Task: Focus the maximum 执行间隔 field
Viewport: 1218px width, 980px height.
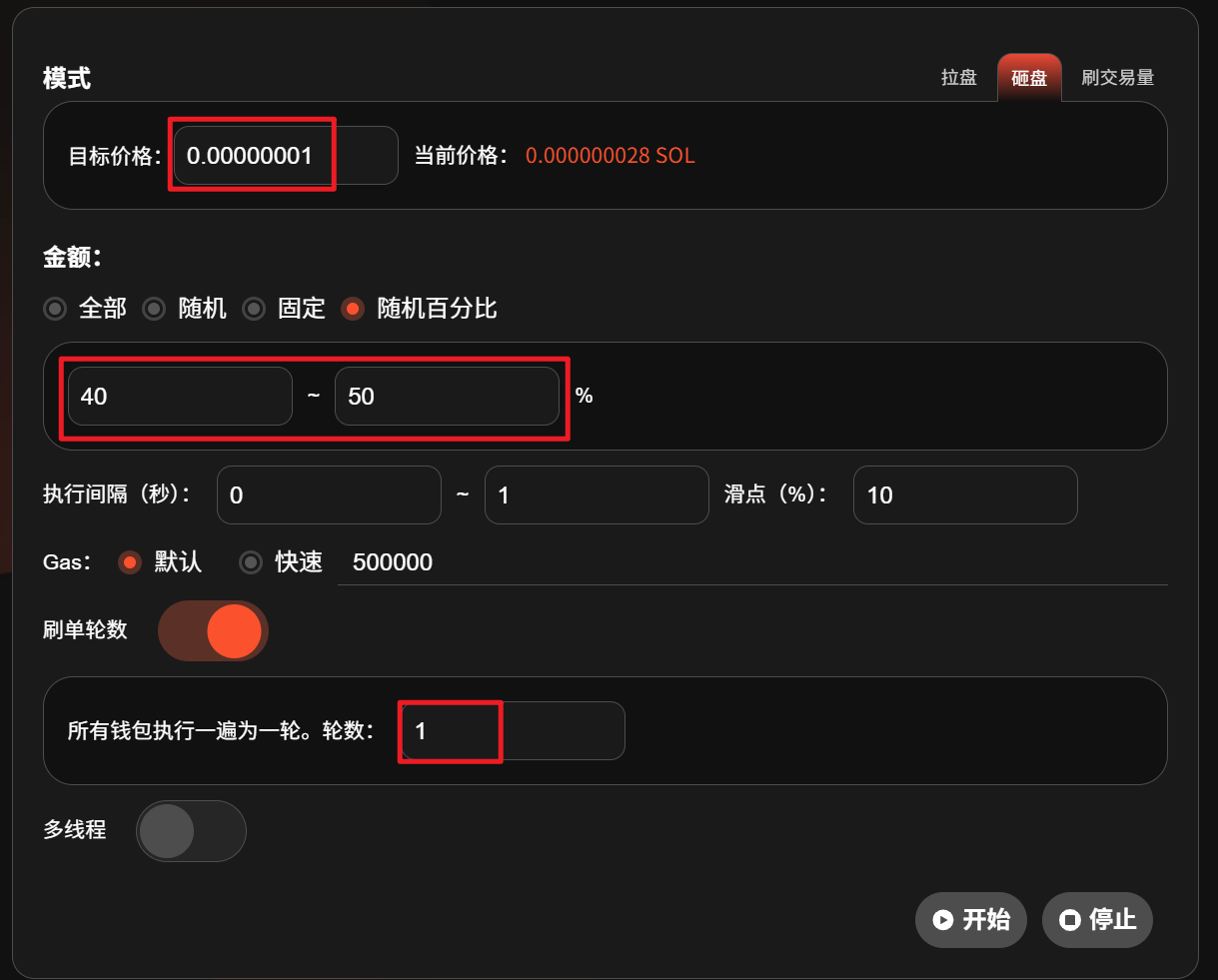Action: coord(597,495)
